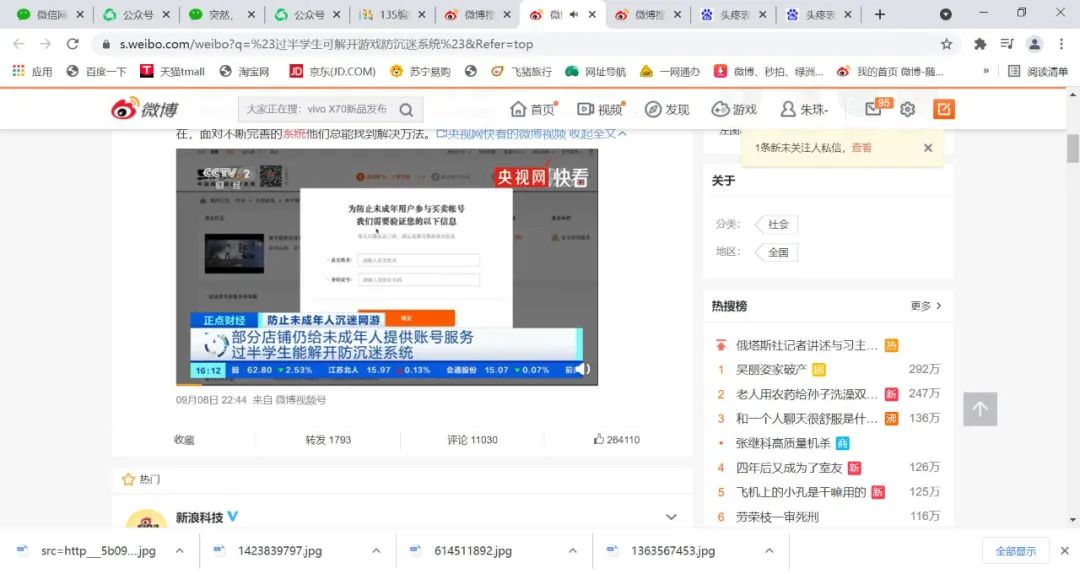The image size is (1080, 574).
Task: Open the tab search dropdown button
Action: tap(946, 14)
